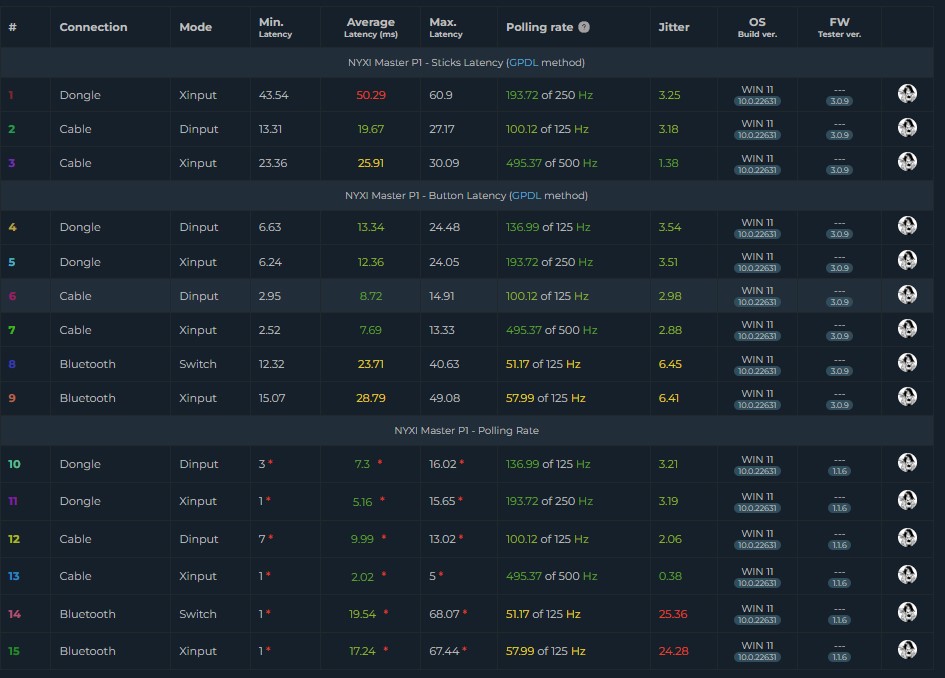
Task: Open tester avatar in row 3
Action: (x=907, y=162)
